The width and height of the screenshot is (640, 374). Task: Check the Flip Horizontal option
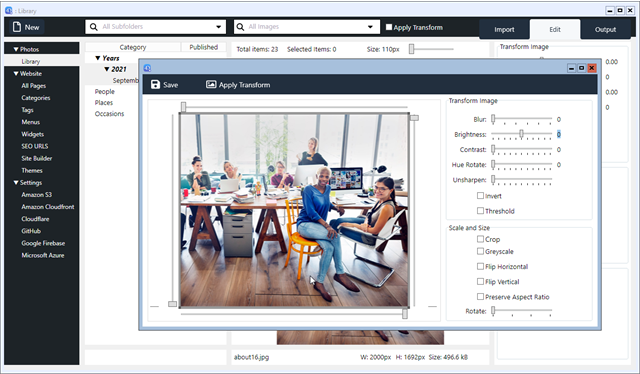click(480, 266)
